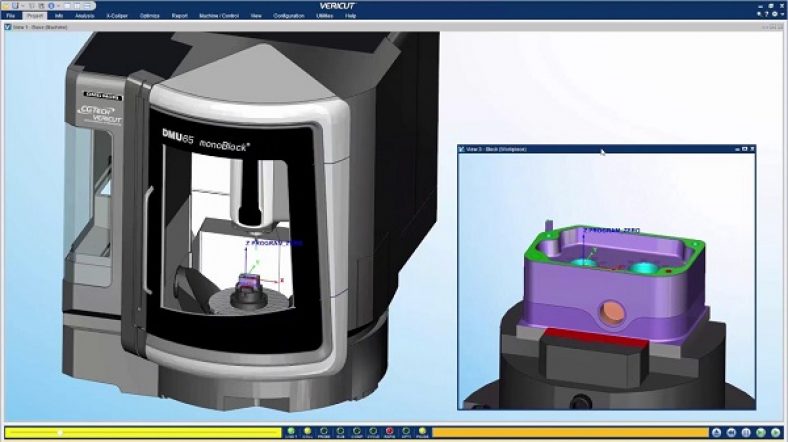Click the PROBE status light
This screenshot has height=442, width=788.
(x=324, y=432)
